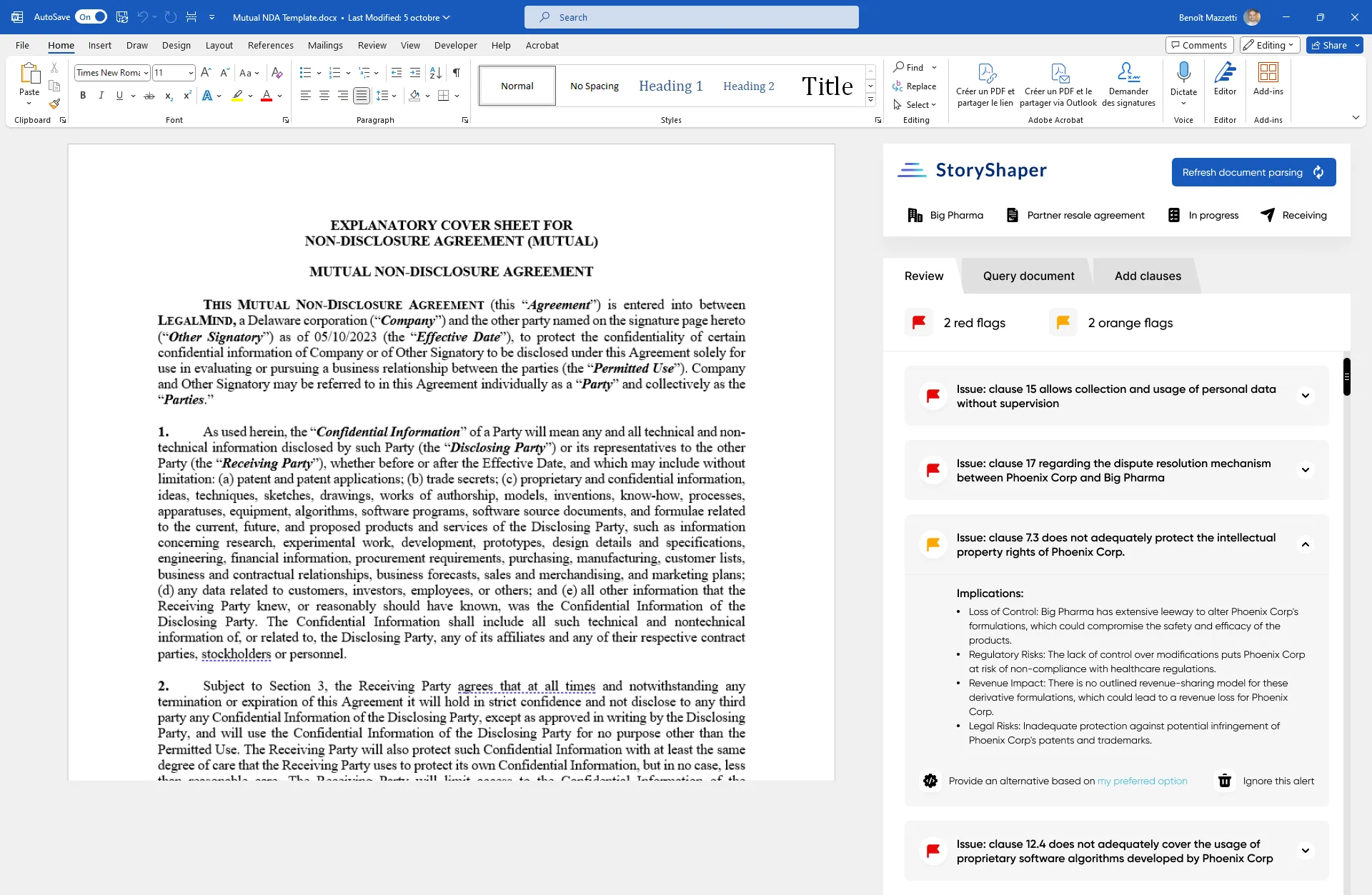The width and height of the screenshot is (1372, 895).
Task: Toggle bold formatting
Action: (83, 96)
